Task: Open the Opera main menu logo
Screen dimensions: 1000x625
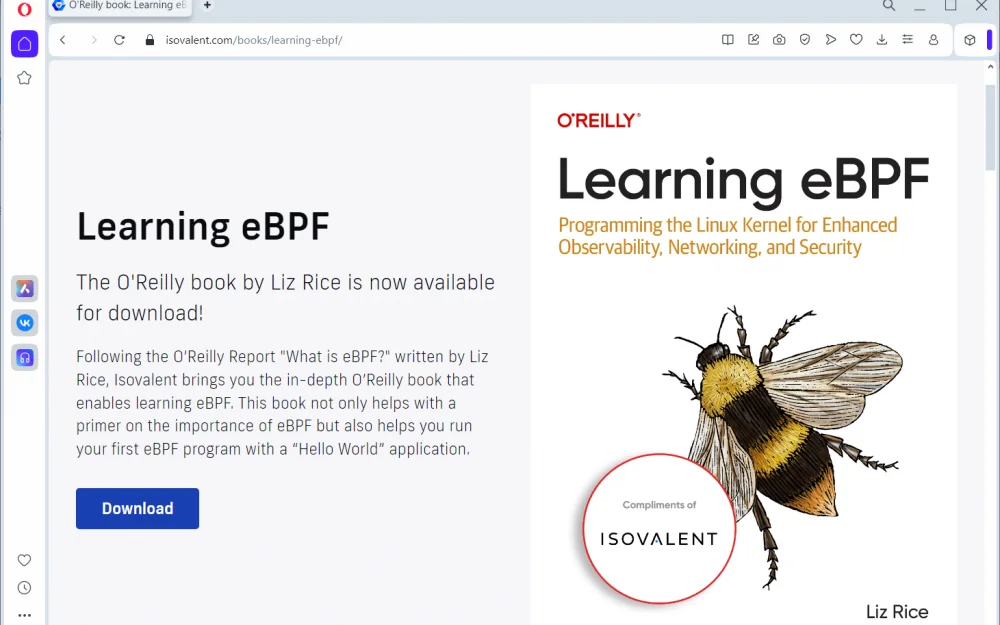Action: tap(24, 9)
